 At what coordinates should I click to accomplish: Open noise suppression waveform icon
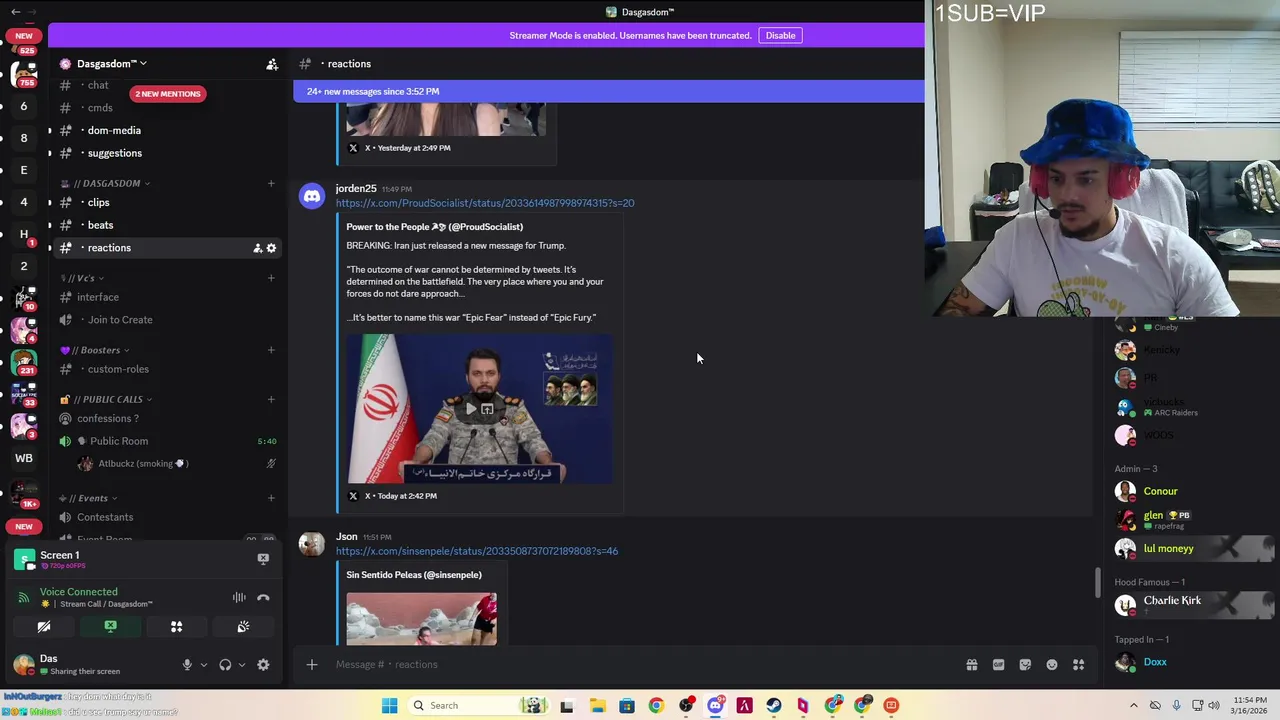tap(239, 598)
